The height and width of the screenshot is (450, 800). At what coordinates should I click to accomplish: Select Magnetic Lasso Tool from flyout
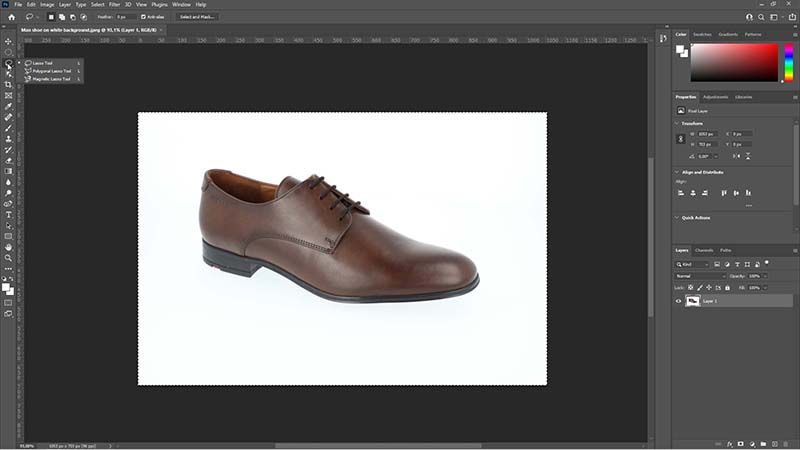pos(51,79)
